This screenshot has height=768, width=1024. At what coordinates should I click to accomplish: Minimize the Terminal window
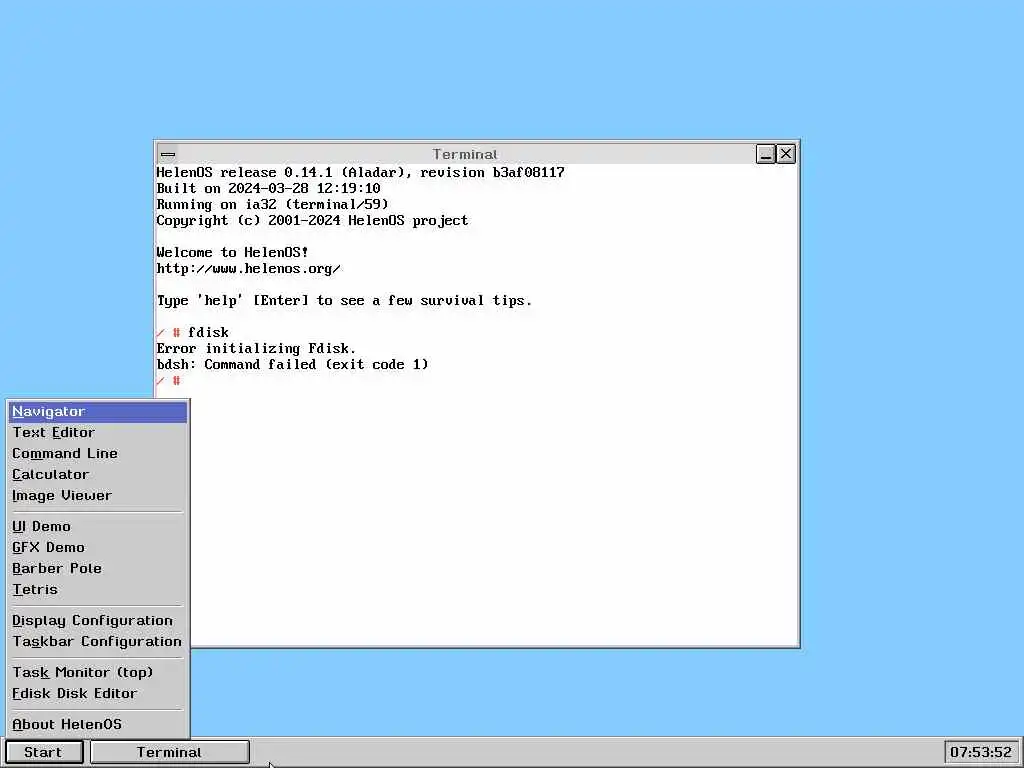point(765,154)
